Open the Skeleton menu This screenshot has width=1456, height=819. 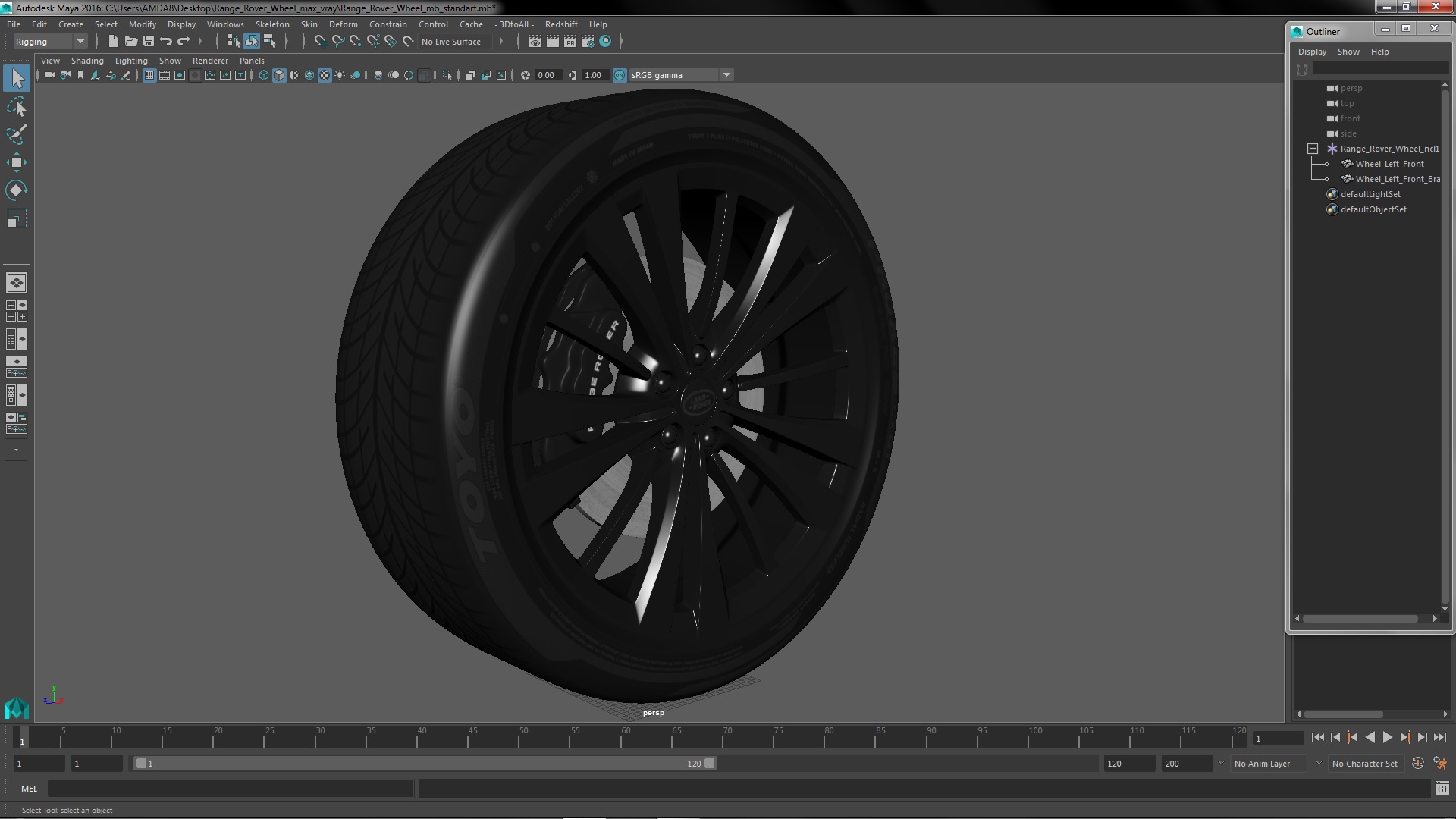point(272,24)
